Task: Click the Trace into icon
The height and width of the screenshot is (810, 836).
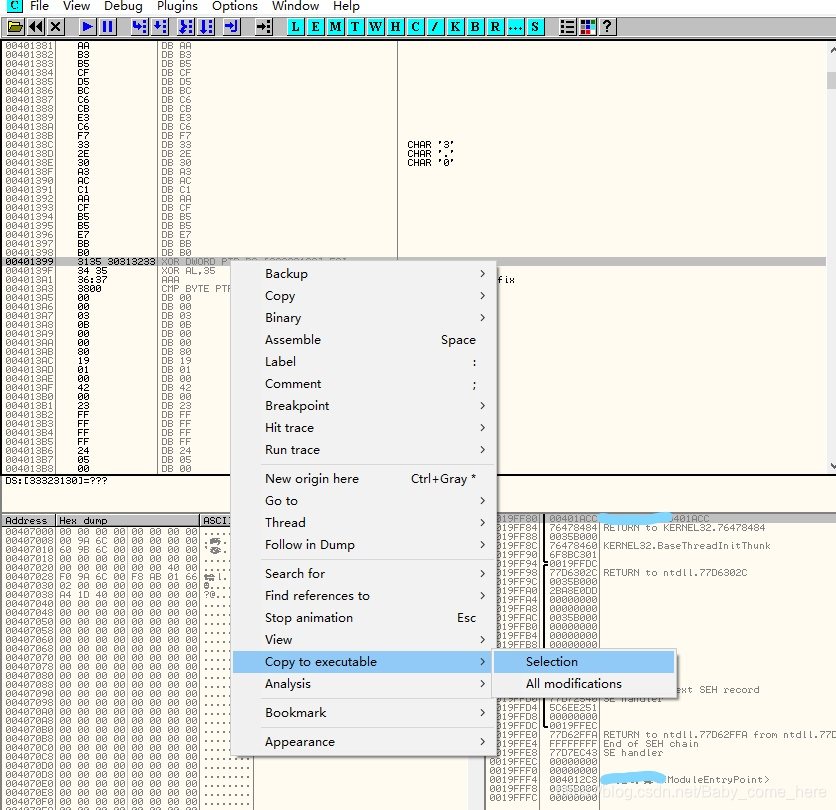Action: 186,27
